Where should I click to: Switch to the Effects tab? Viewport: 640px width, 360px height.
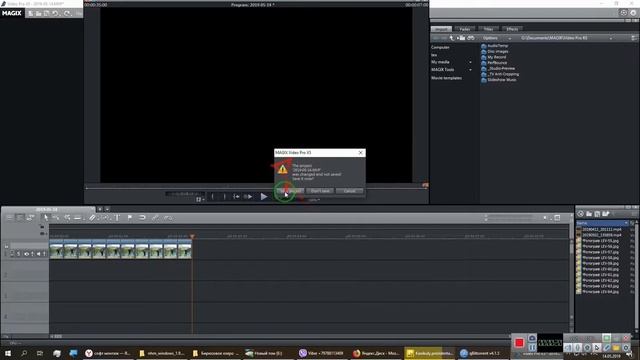point(512,29)
